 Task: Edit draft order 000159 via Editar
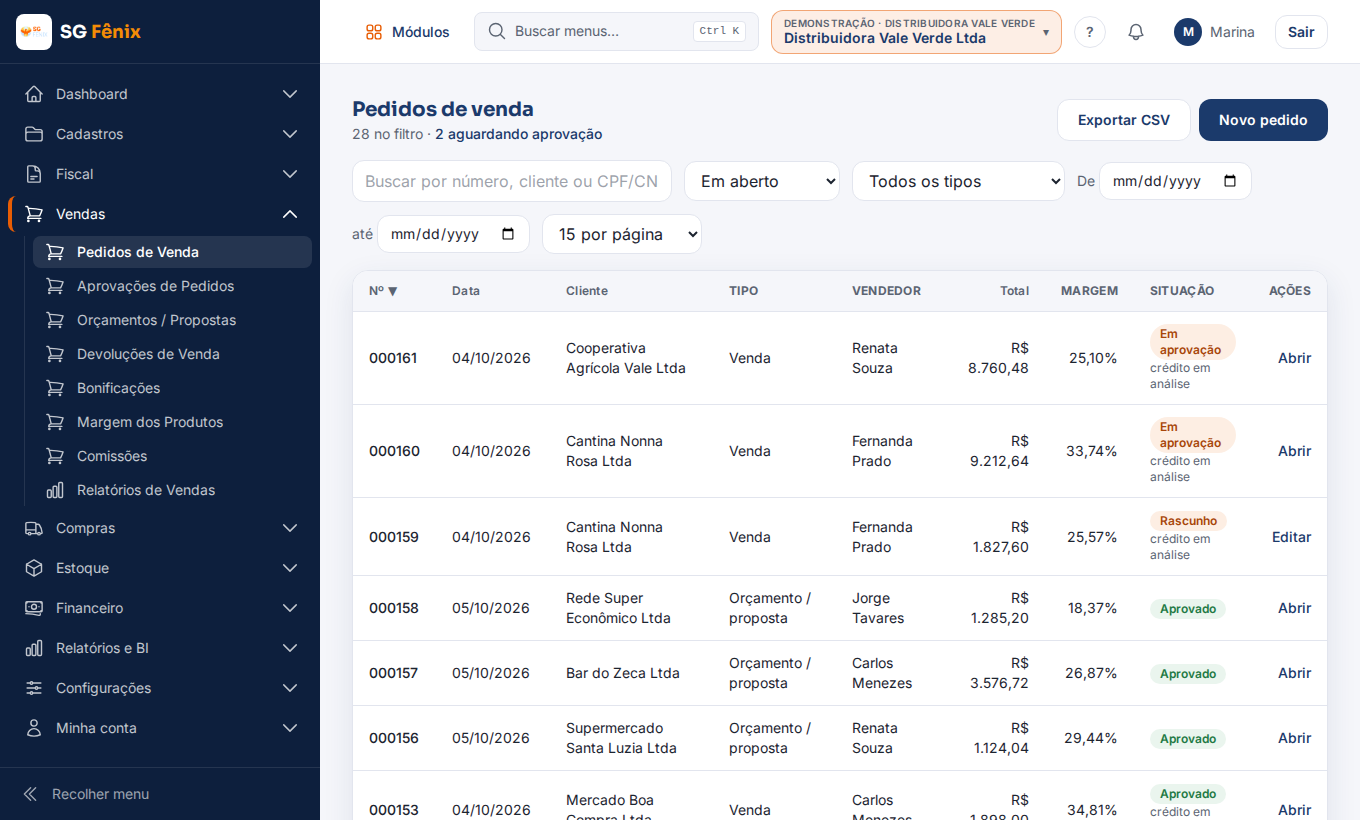click(1291, 537)
